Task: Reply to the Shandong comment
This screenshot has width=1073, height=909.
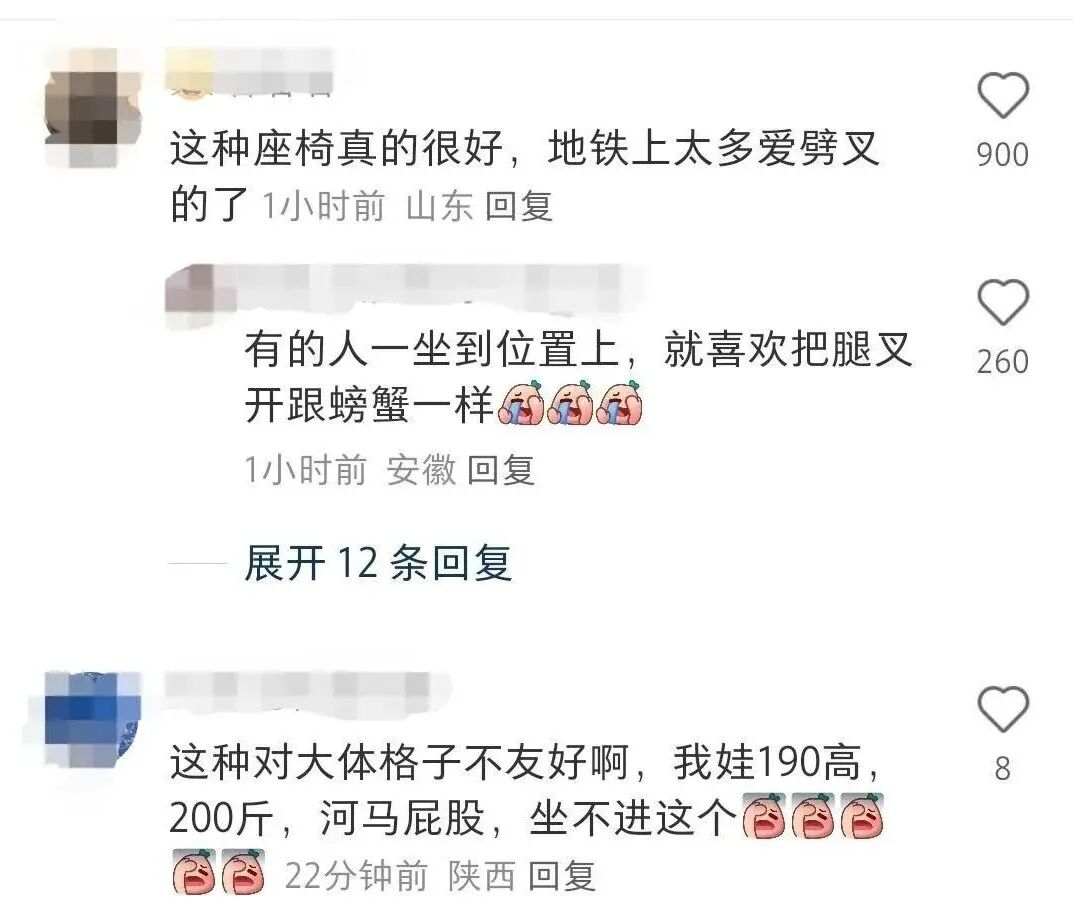Action: coord(519,205)
